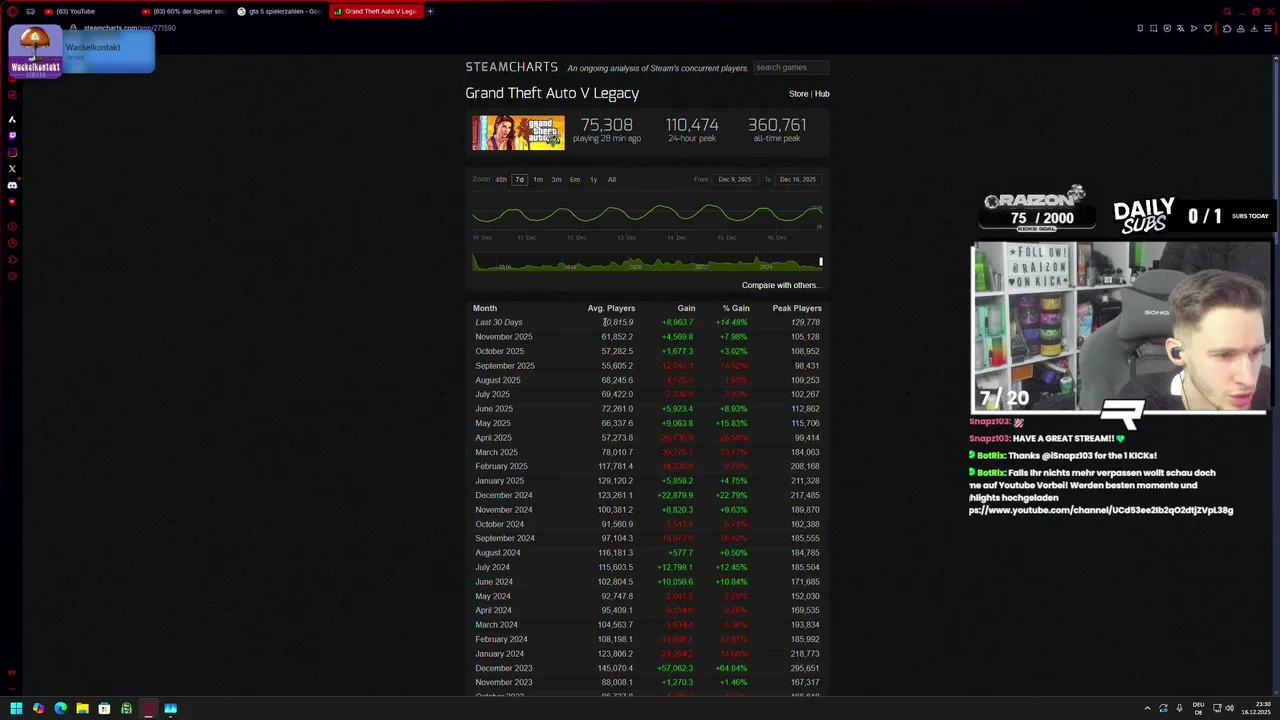Set chart zoom to 1y
The width and height of the screenshot is (1280, 720).
tap(593, 180)
